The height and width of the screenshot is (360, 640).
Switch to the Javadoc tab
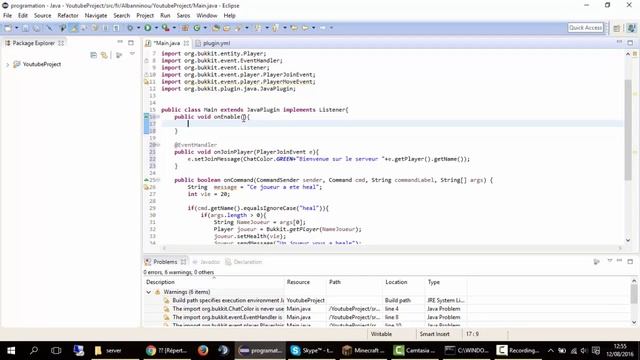[x=206, y=262]
